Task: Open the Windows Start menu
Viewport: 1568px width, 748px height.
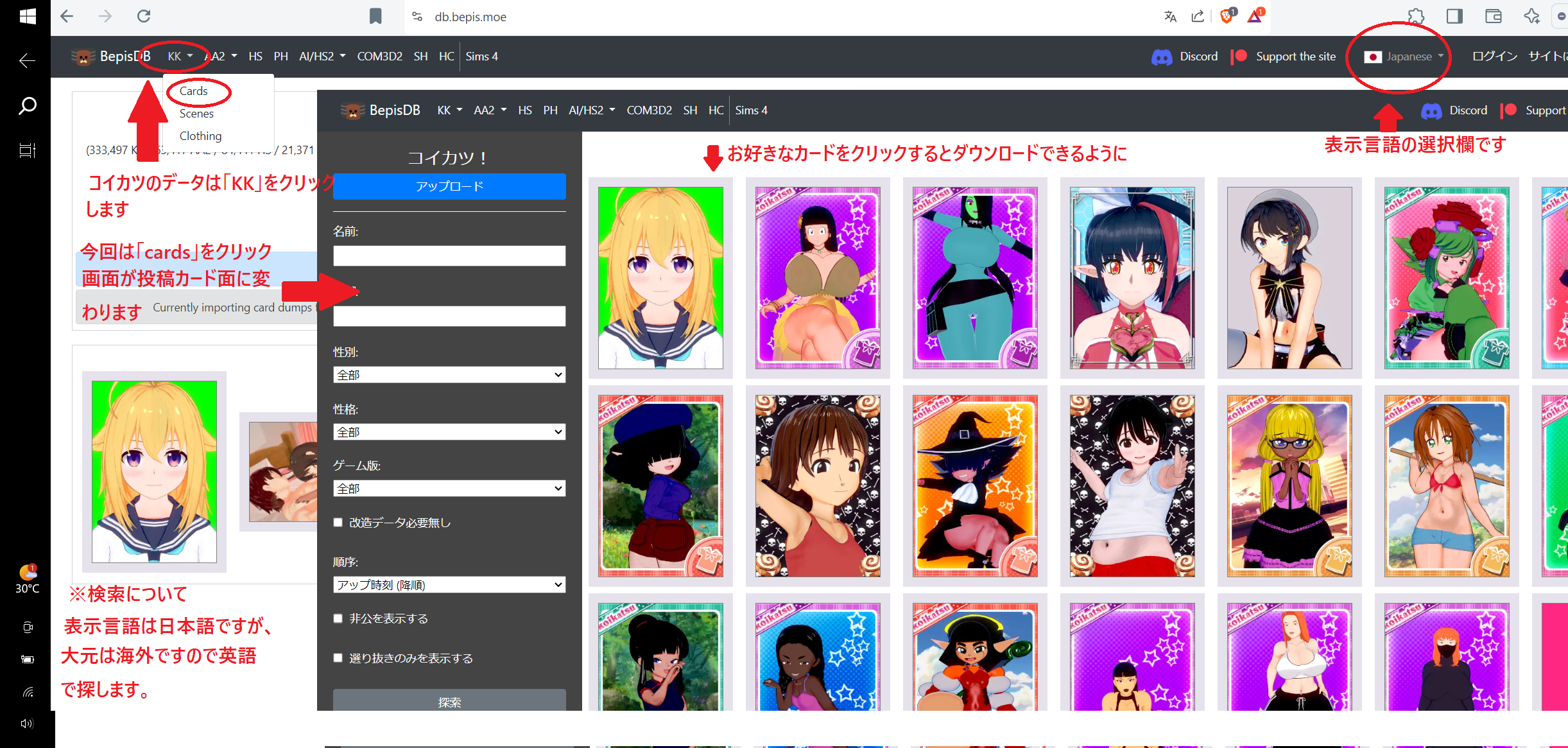Action: 28,16
